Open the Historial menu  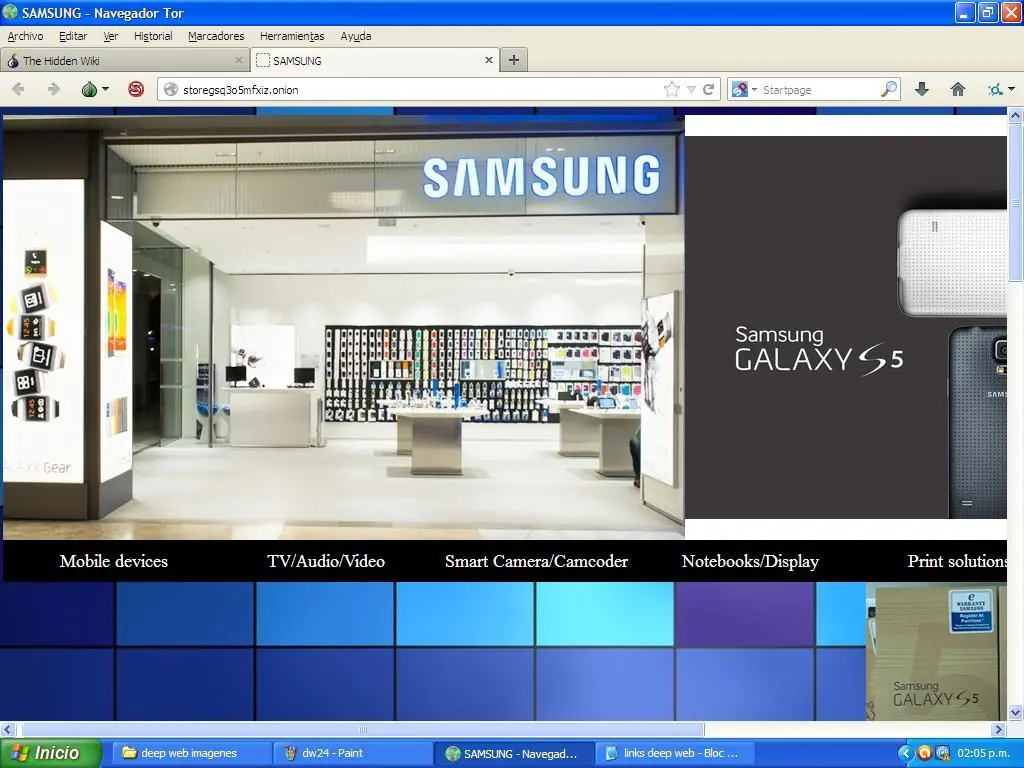click(153, 36)
